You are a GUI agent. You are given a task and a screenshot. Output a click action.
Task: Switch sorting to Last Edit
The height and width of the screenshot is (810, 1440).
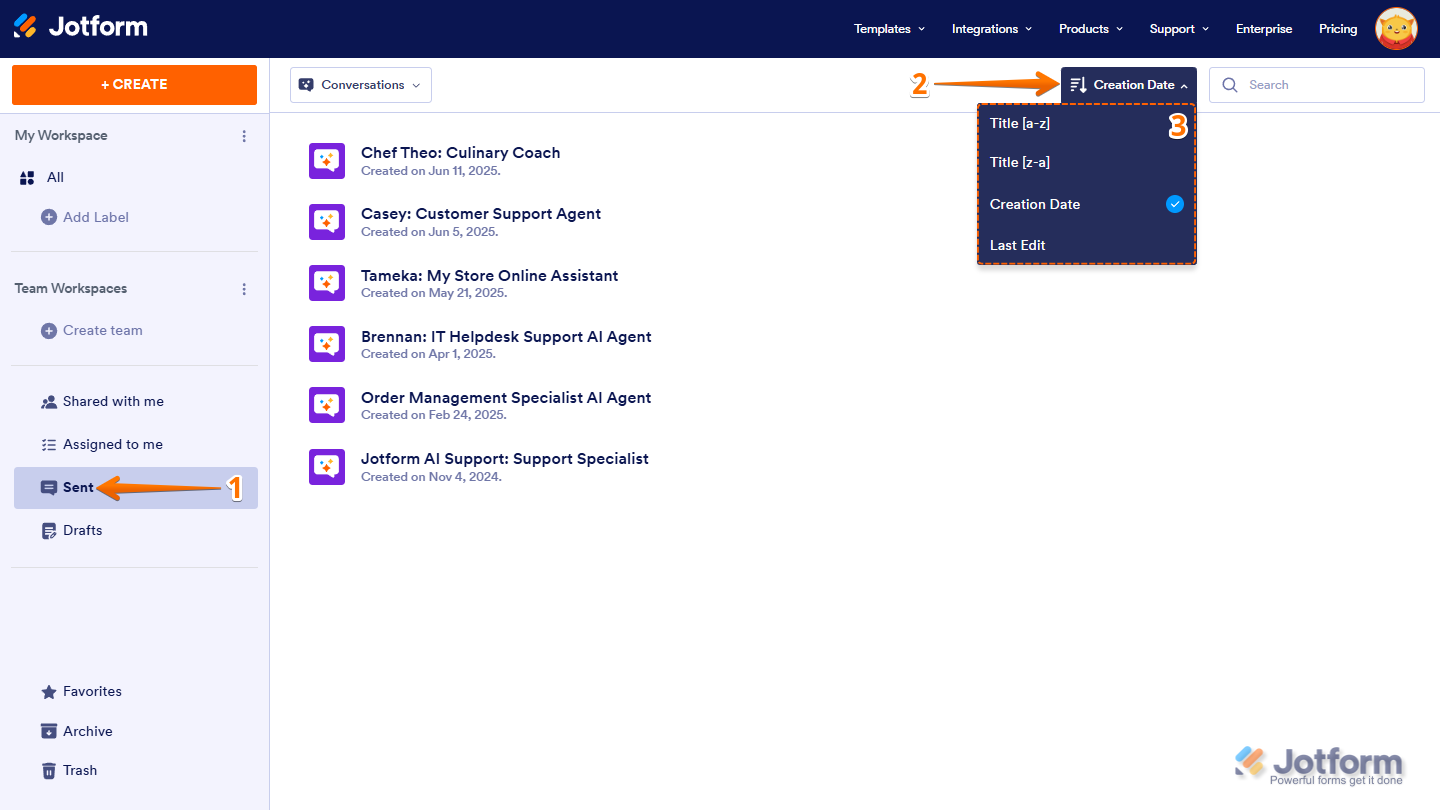[1018, 245]
